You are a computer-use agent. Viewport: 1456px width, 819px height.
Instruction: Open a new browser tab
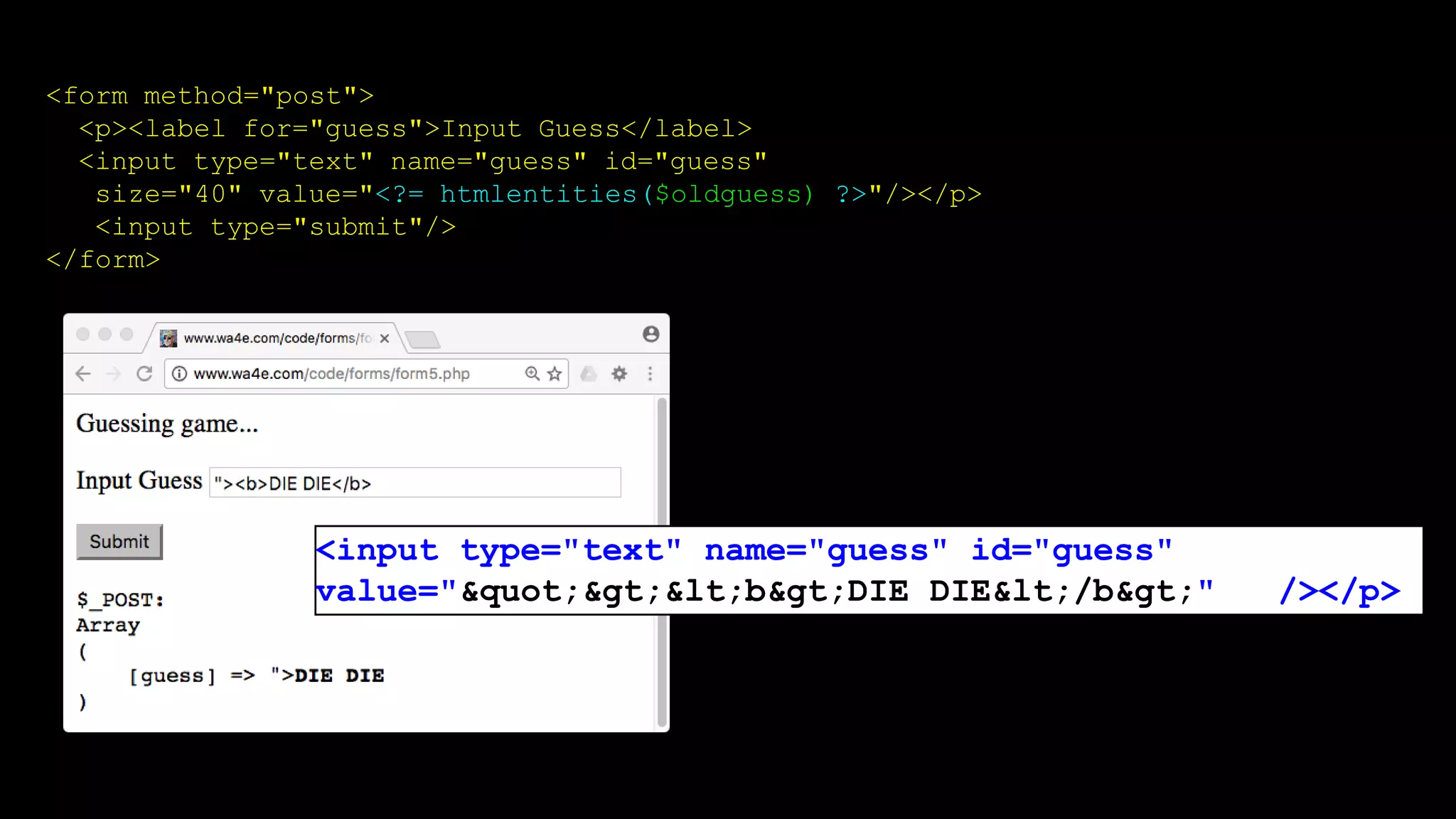pyautogui.click(x=423, y=340)
